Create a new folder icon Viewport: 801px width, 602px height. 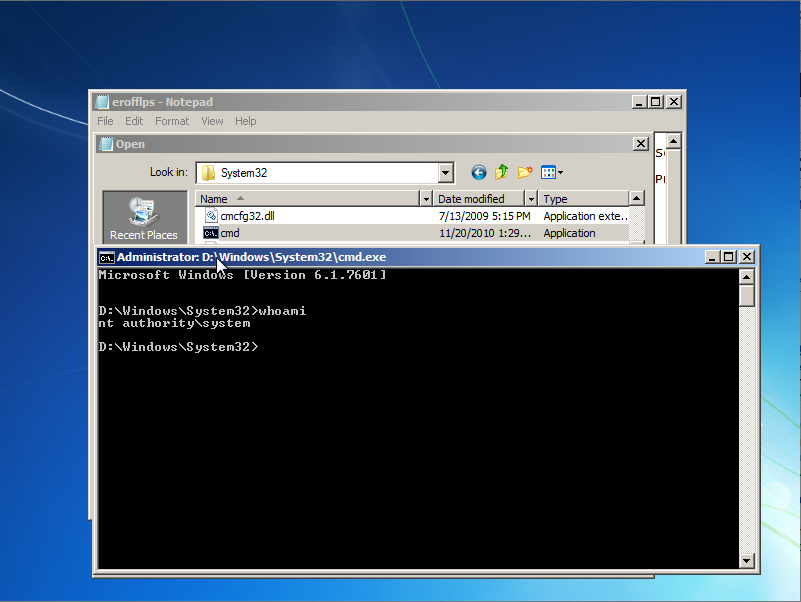click(525, 172)
